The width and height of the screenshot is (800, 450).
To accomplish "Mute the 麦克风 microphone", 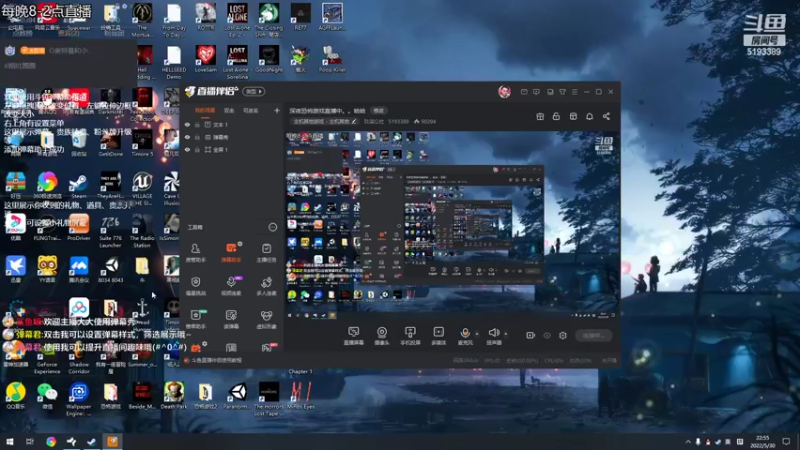I will (x=465, y=336).
